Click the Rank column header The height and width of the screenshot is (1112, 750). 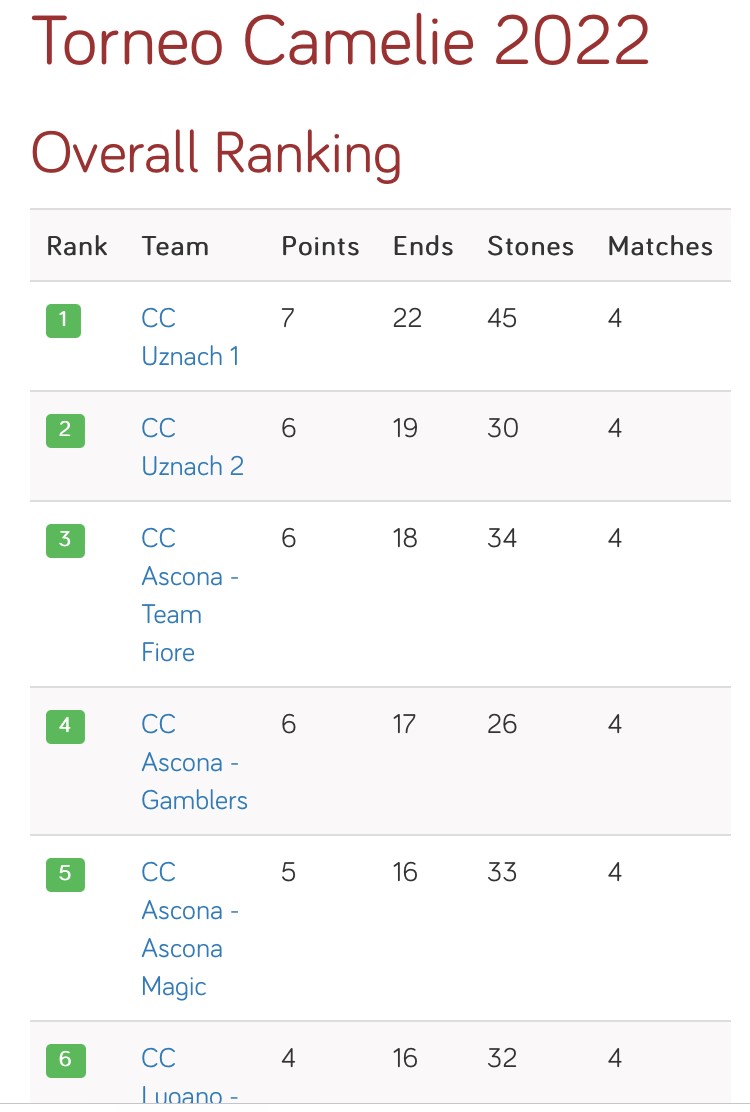coord(77,246)
